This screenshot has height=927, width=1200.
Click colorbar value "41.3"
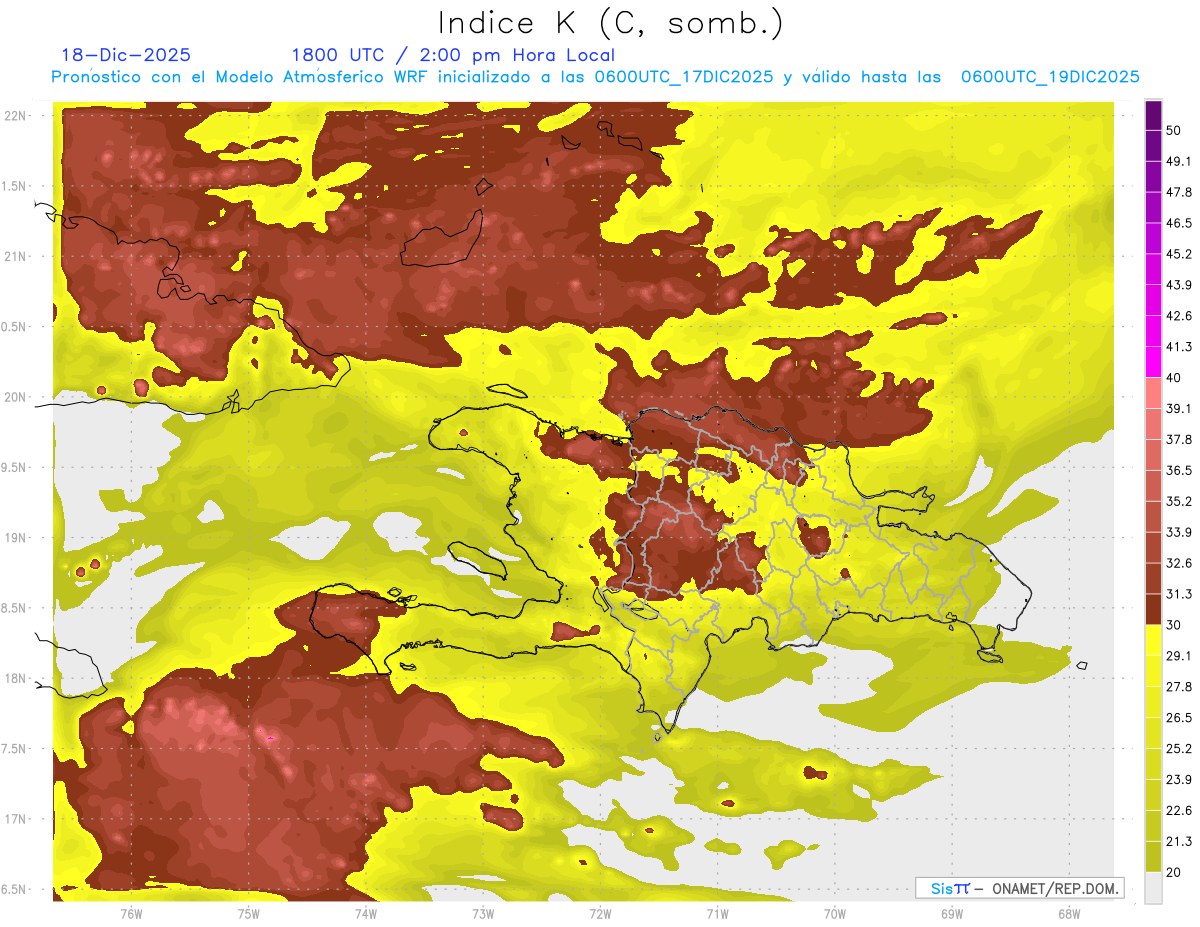(x=1179, y=347)
